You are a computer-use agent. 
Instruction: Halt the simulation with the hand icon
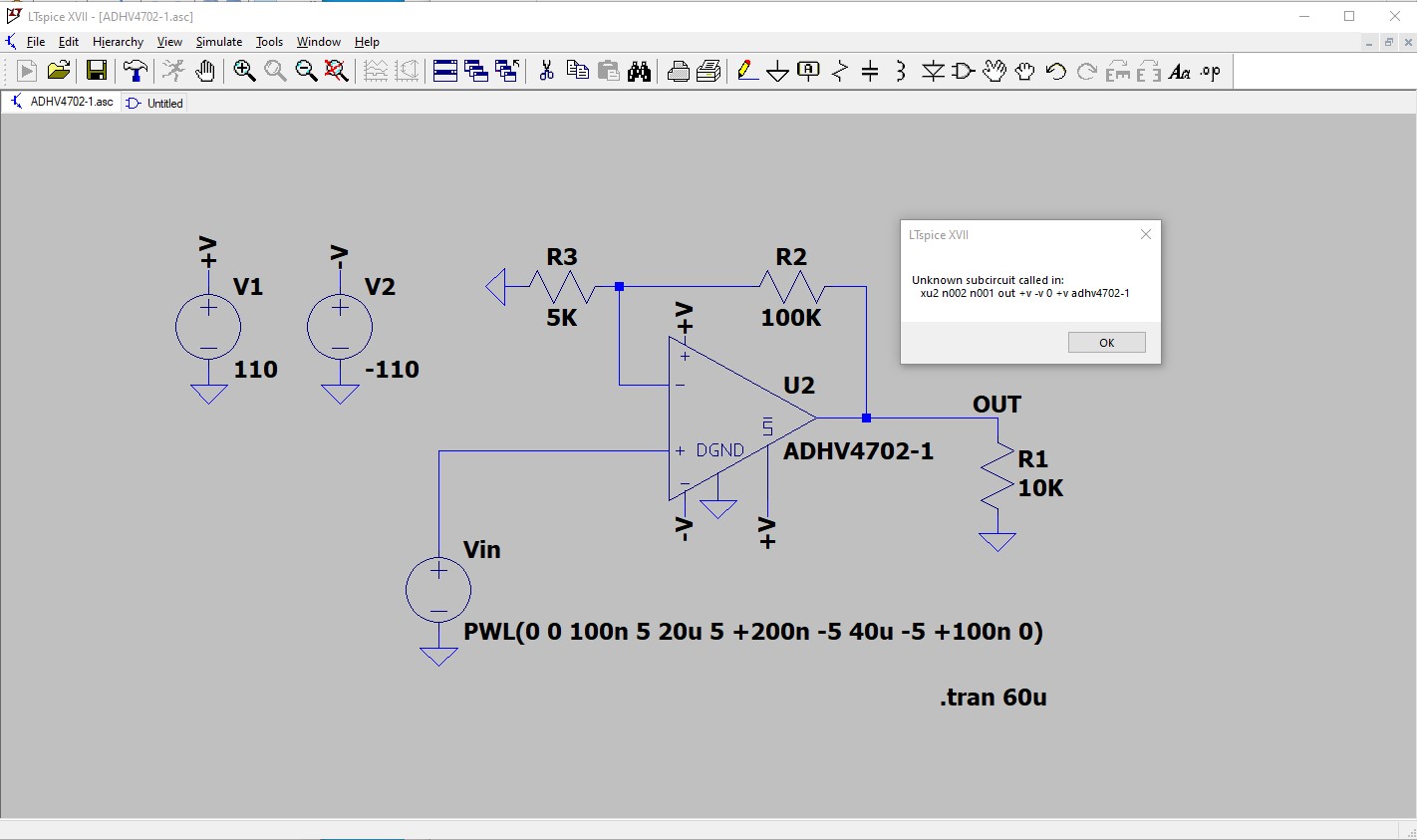(205, 71)
